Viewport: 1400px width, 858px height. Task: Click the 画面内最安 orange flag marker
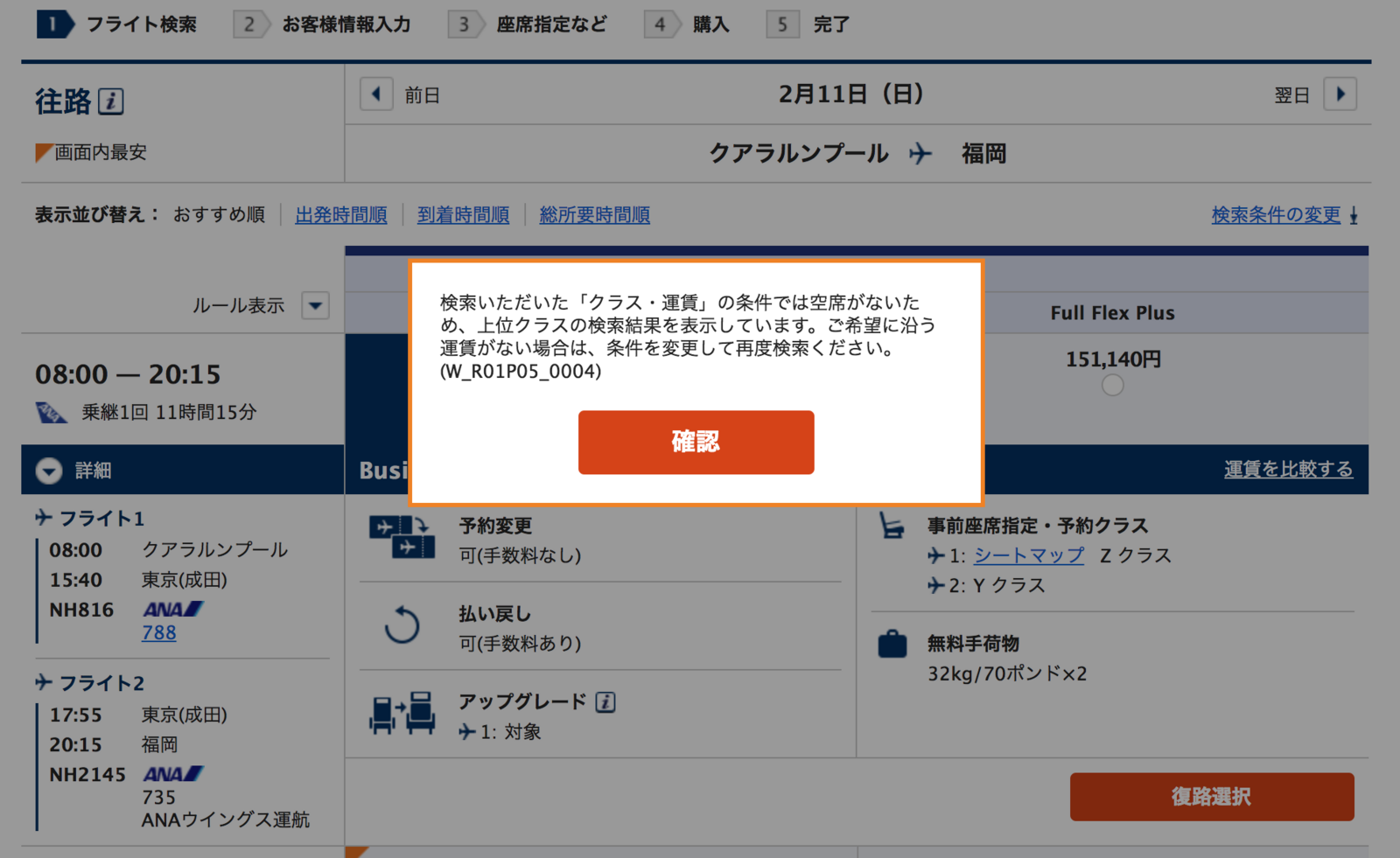coord(43,152)
